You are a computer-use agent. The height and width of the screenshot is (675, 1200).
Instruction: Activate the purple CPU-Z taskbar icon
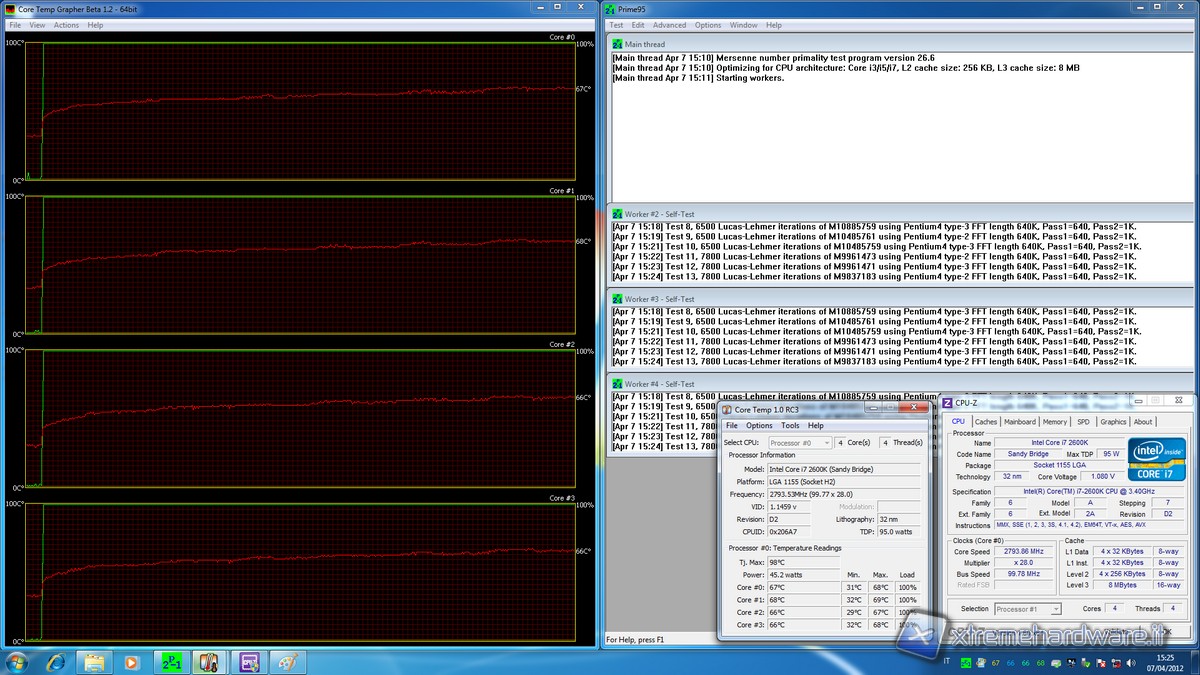point(248,662)
